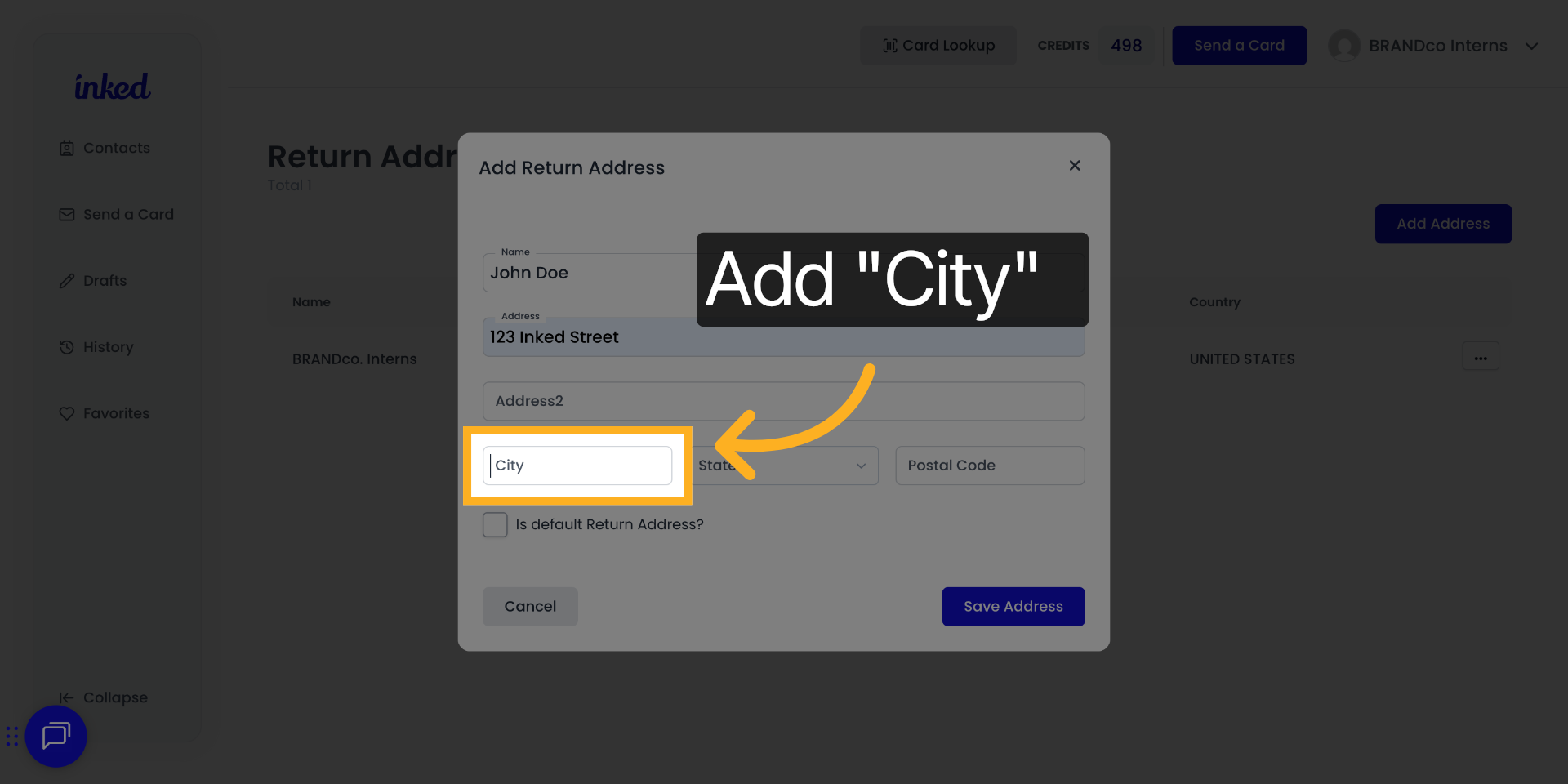Viewport: 1568px width, 784px height.
Task: Open the chat support bubble icon
Action: (x=56, y=736)
